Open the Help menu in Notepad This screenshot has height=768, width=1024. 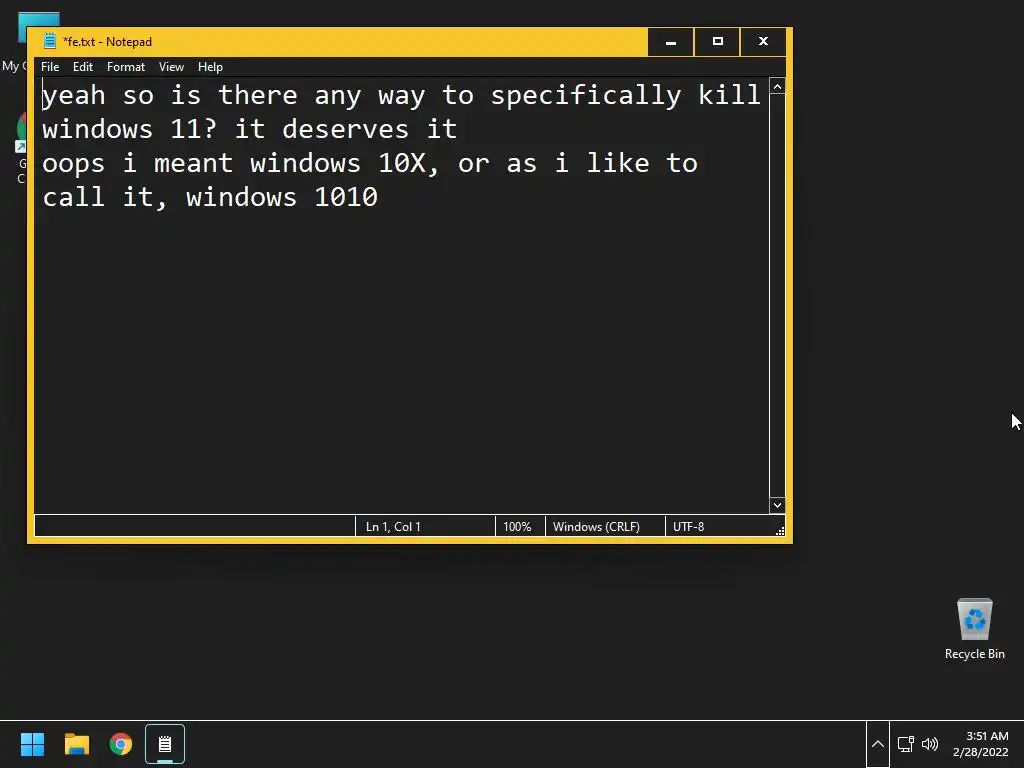tap(210, 67)
